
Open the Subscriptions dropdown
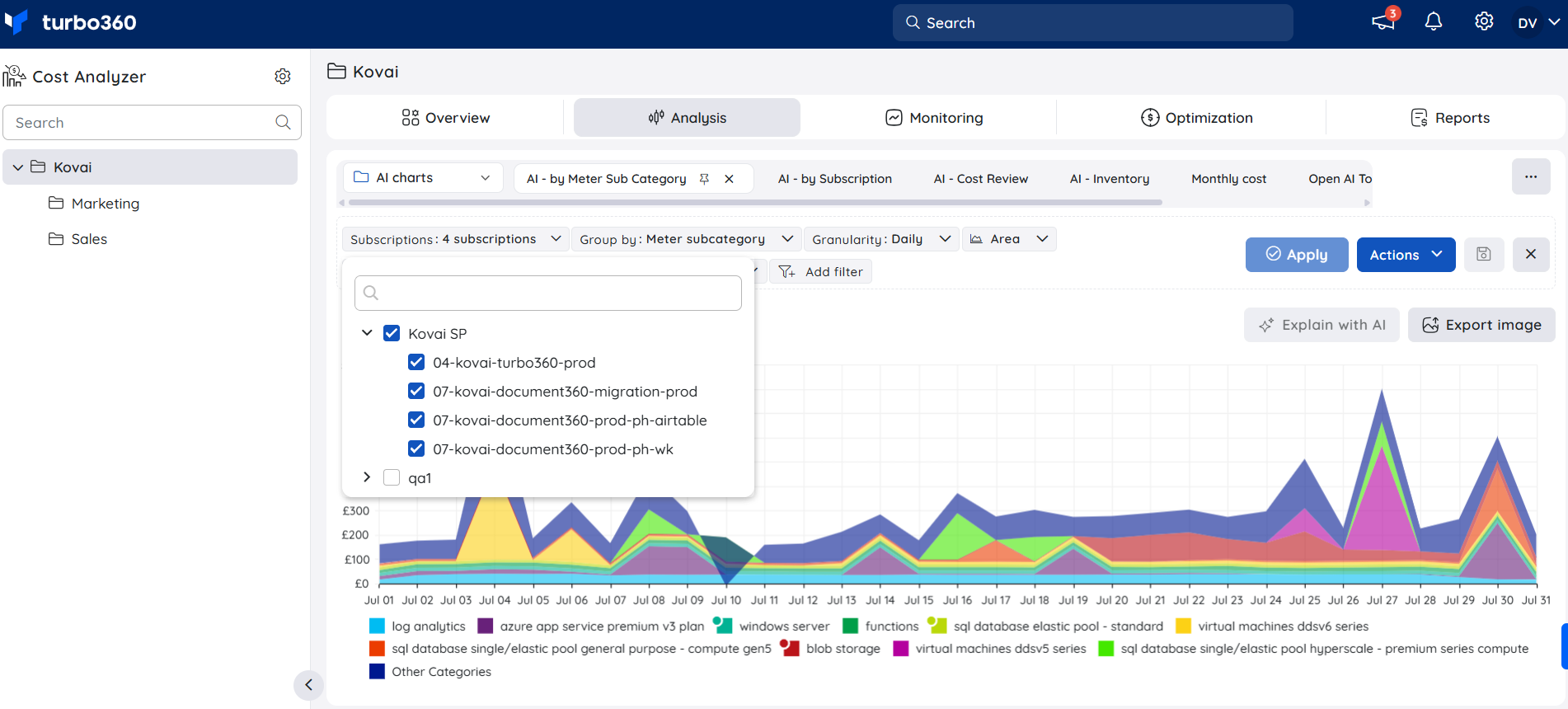click(x=455, y=239)
